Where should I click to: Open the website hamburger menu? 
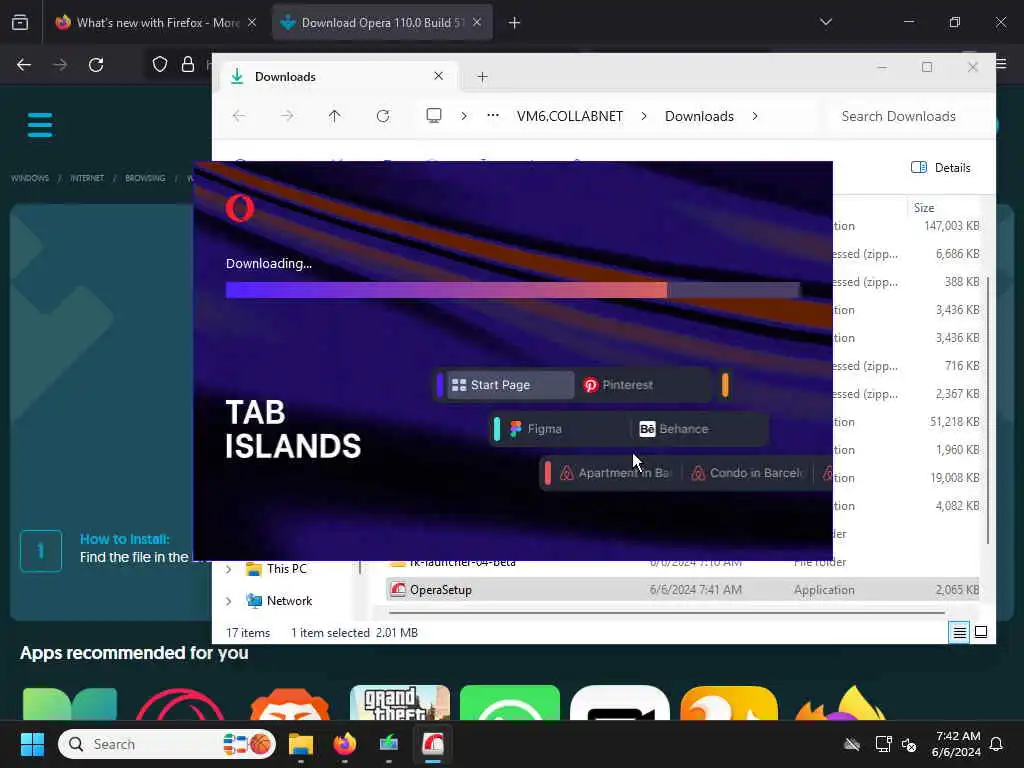tap(40, 125)
